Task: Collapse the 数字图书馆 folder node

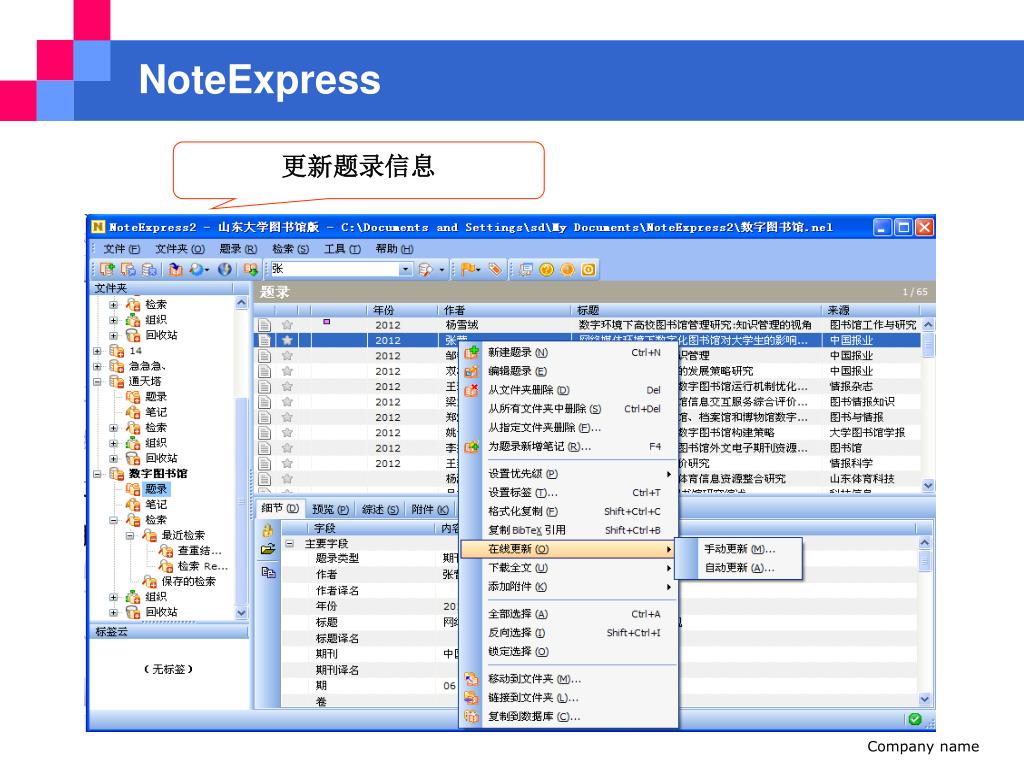Action: [x=97, y=474]
